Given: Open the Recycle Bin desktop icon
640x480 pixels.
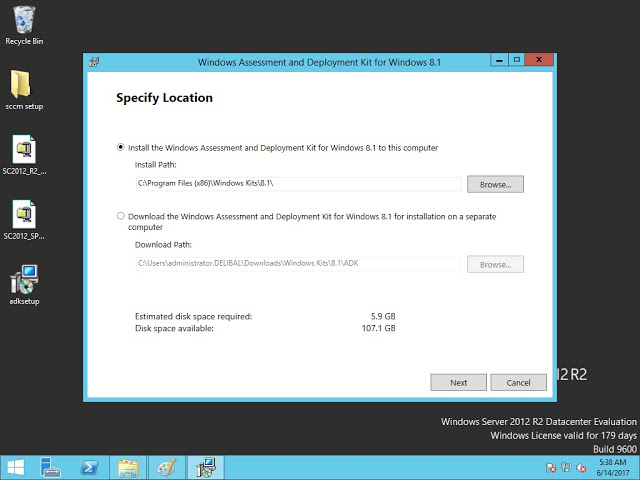Looking at the screenshot, I should pos(24,20).
